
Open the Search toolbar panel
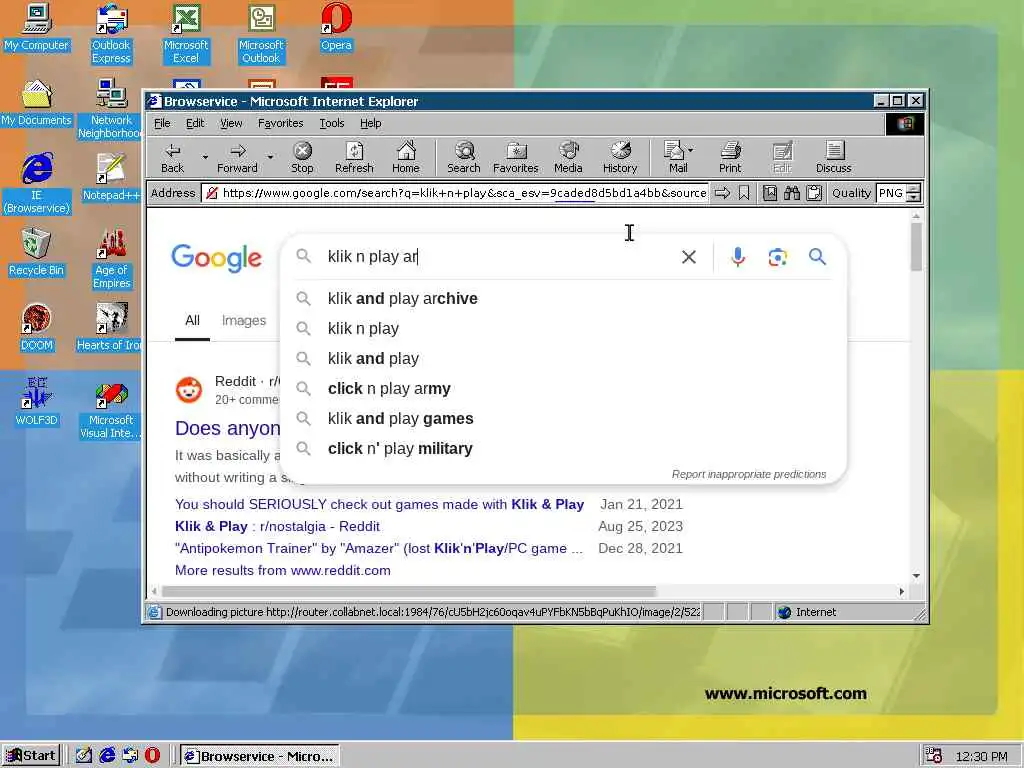click(464, 157)
